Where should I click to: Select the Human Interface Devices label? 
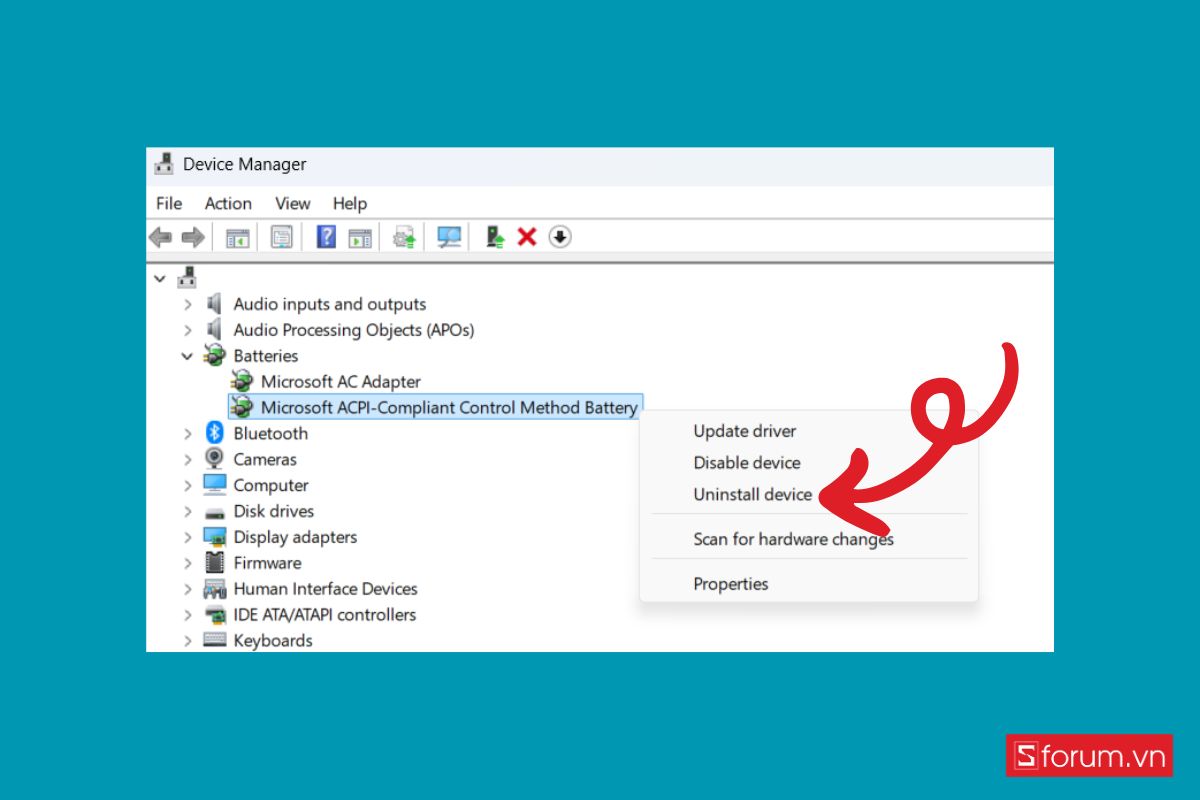click(x=326, y=589)
